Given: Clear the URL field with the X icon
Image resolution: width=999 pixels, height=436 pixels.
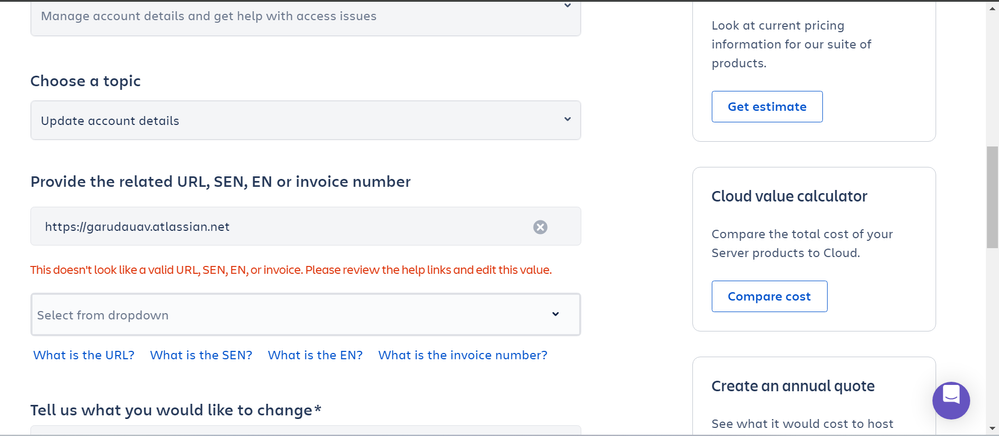Looking at the screenshot, I should tap(540, 227).
